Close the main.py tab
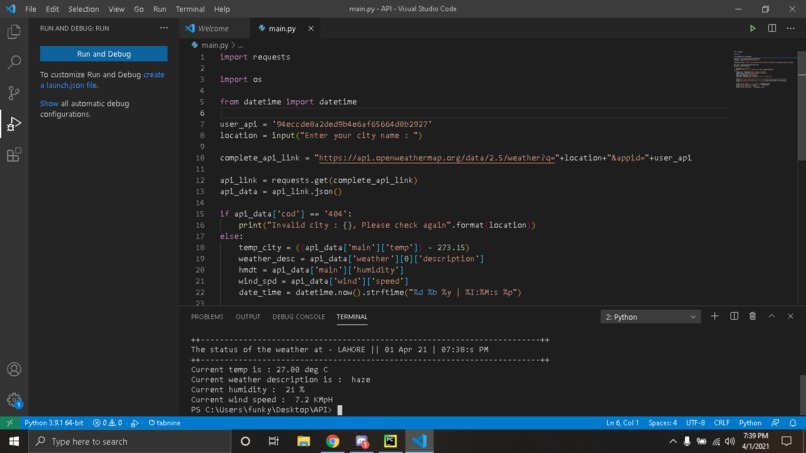 coord(310,28)
